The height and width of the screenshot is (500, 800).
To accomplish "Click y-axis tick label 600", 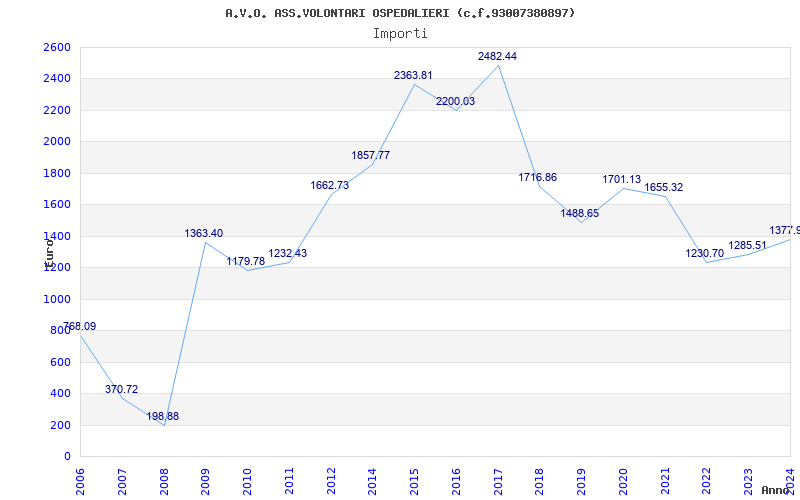I will point(60,362).
